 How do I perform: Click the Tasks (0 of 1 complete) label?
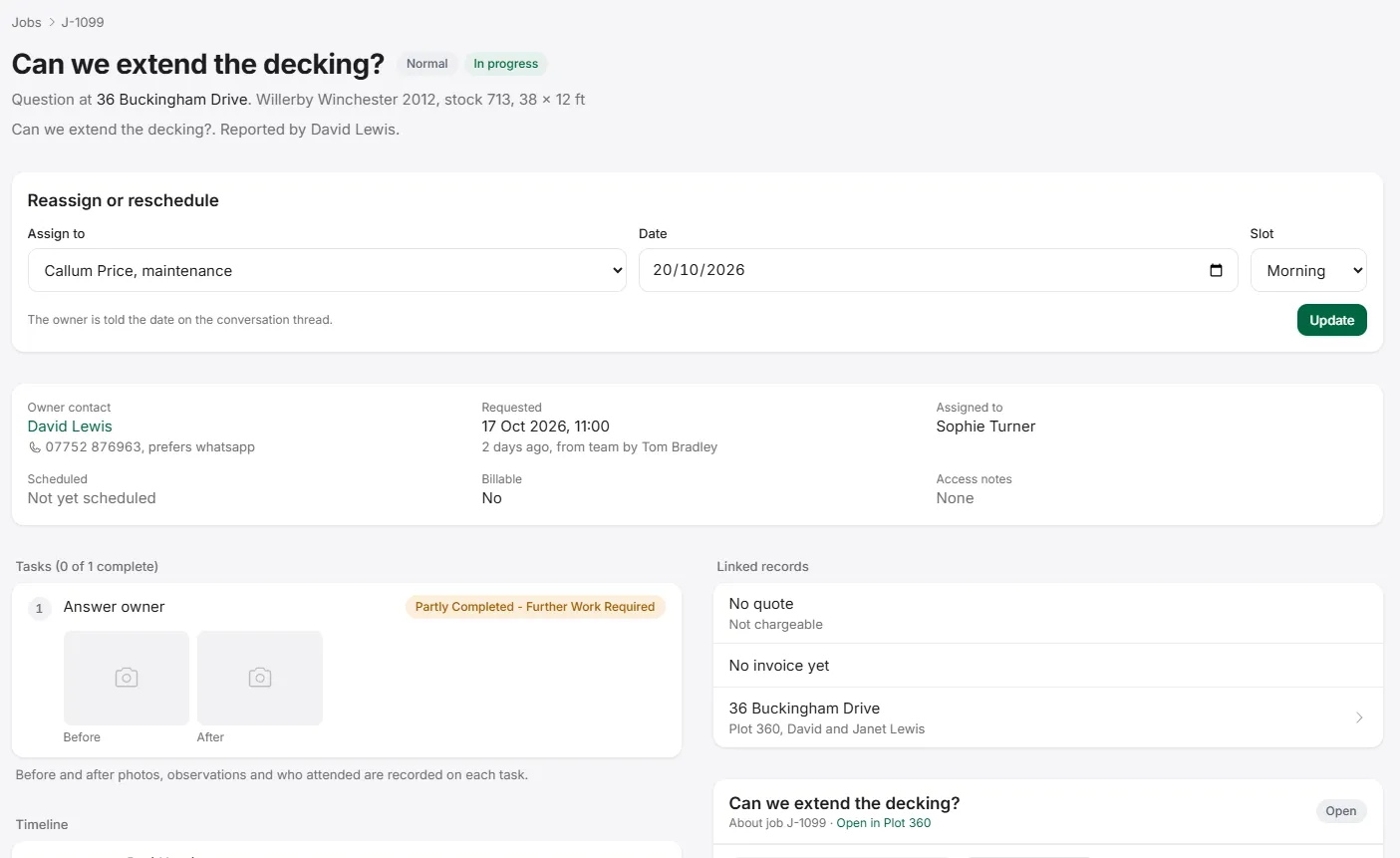coord(87,566)
